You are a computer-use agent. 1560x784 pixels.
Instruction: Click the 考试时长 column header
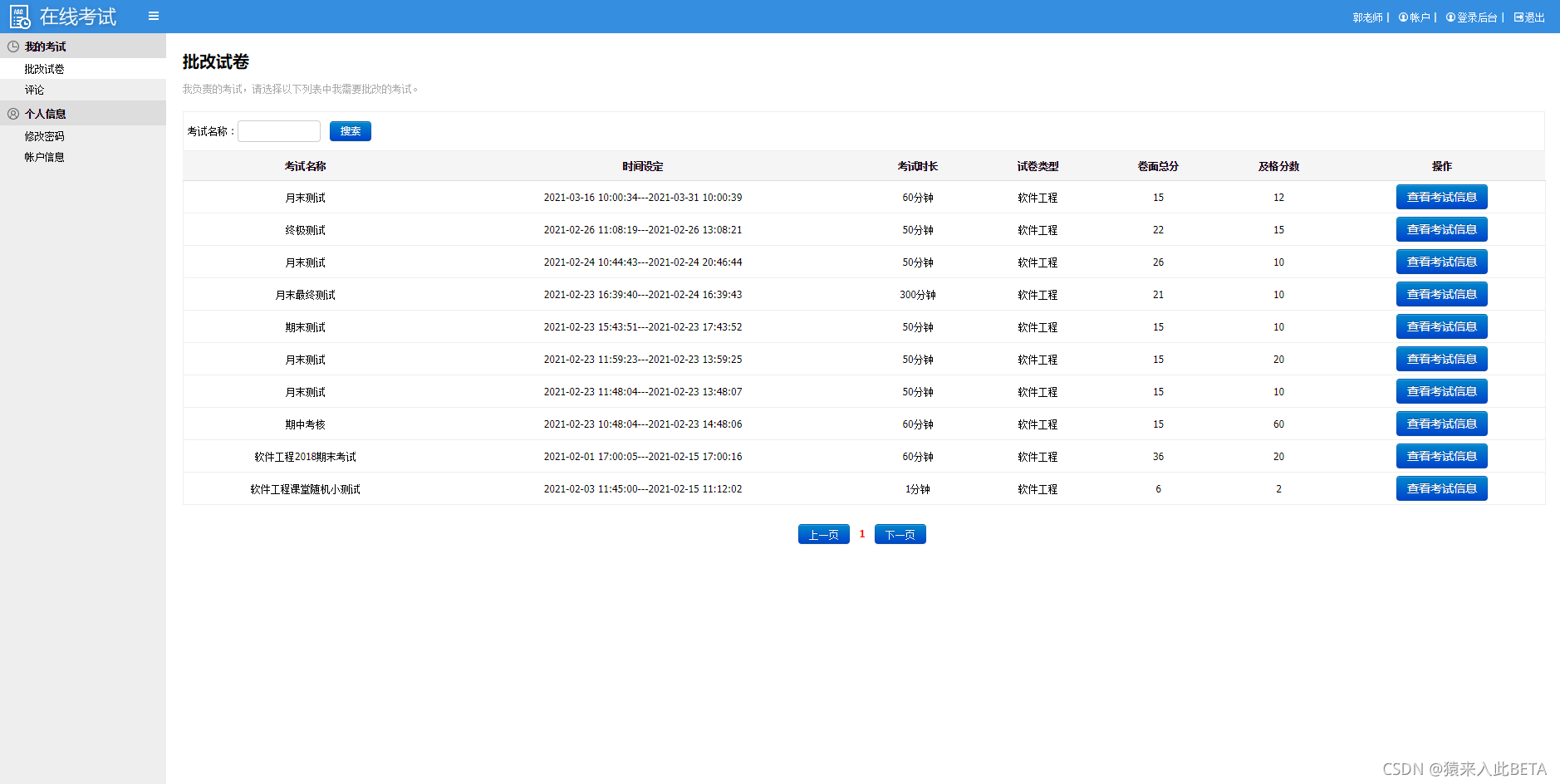918,166
